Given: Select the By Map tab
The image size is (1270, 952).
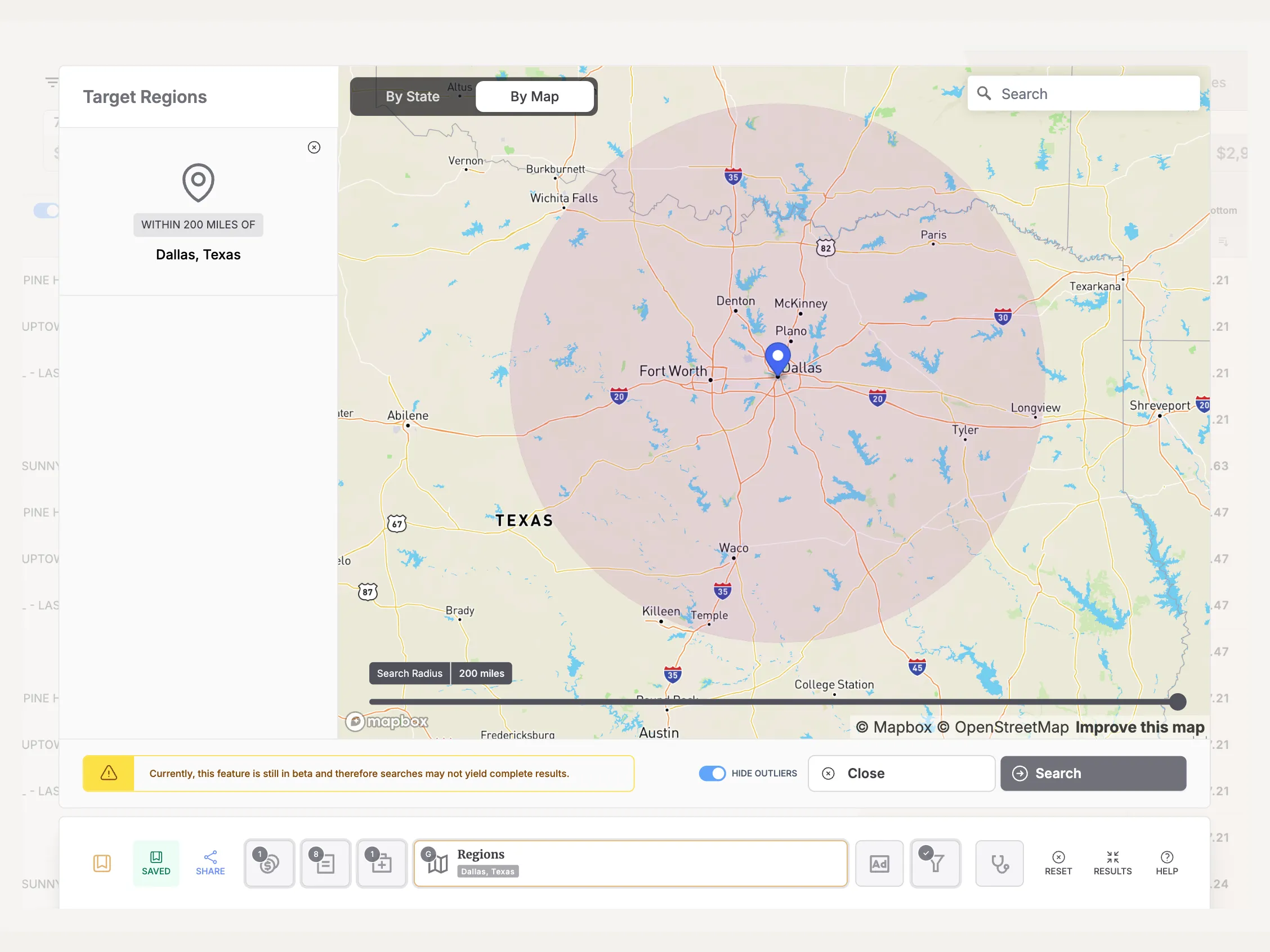Looking at the screenshot, I should coord(534,96).
